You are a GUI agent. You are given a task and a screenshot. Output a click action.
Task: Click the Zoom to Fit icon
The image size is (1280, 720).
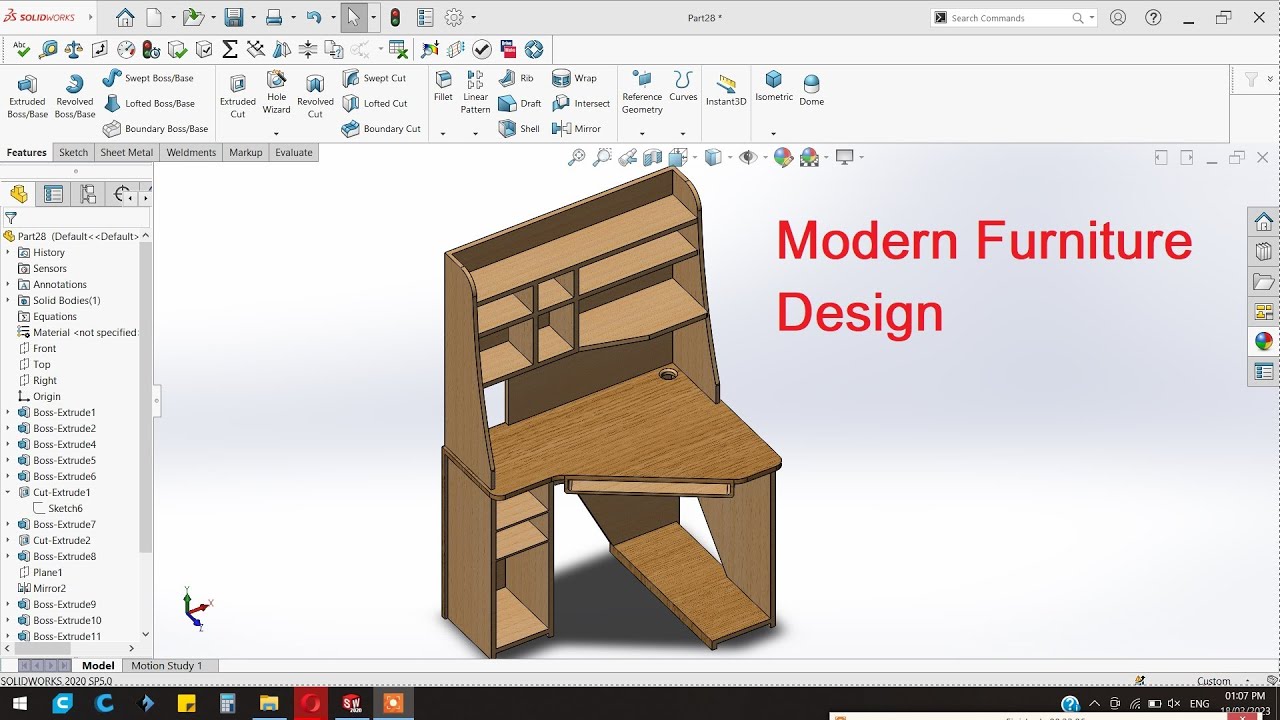pos(576,157)
